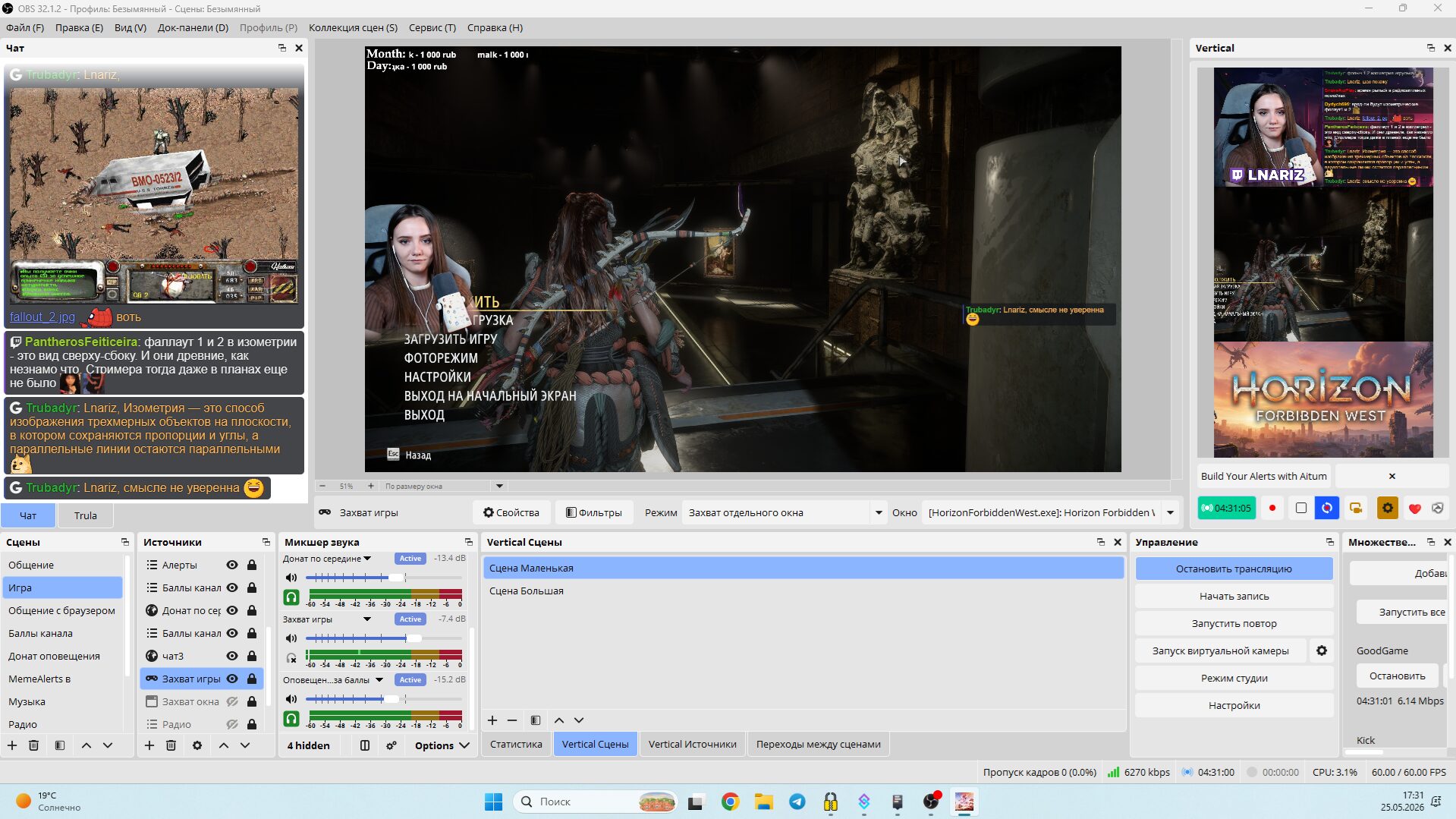Click the Запустить повтор button
This screenshot has width=1456, height=819.
point(1234,623)
